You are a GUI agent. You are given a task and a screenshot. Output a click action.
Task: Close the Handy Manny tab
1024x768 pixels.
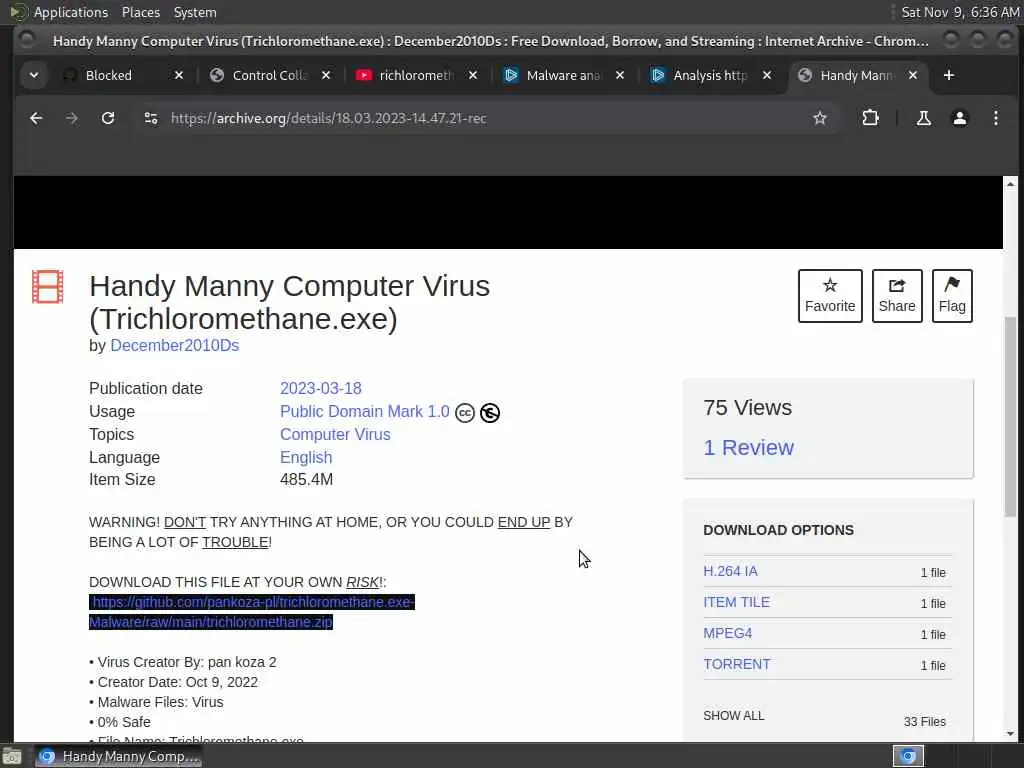[x=913, y=76]
